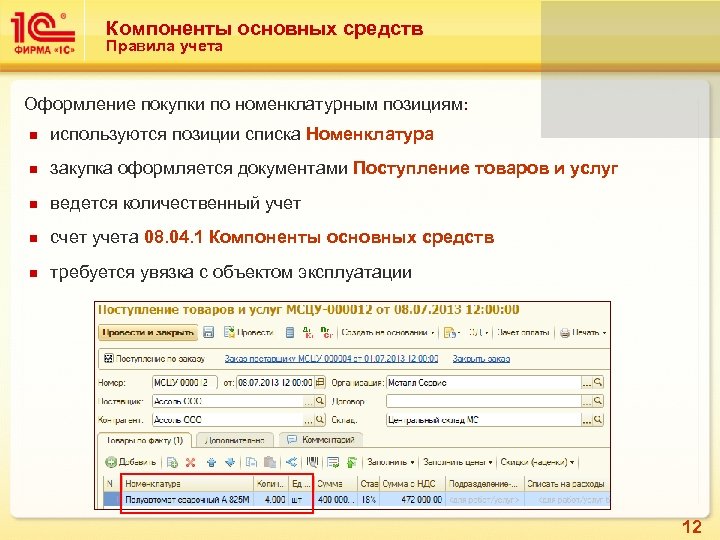Click the Провести post document button
Screen dimensions: 720x540
click(x=249, y=332)
